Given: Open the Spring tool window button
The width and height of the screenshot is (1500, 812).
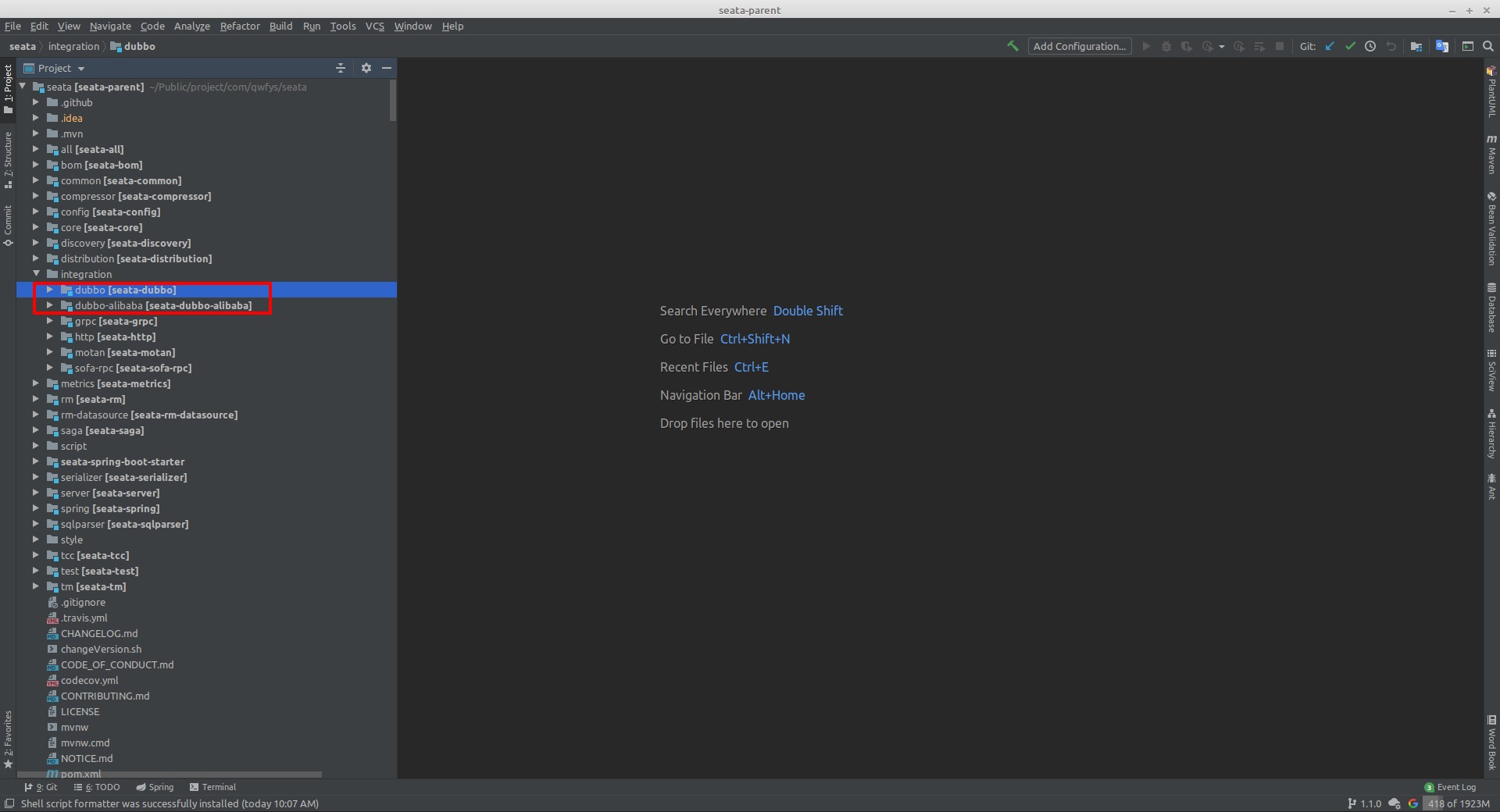Looking at the screenshot, I should pyautogui.click(x=155, y=787).
